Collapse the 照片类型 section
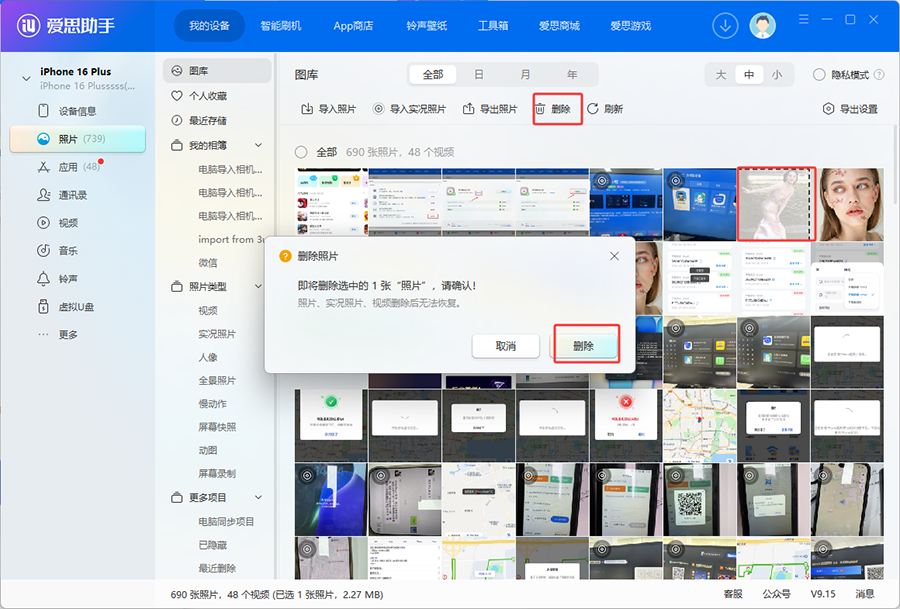The width and height of the screenshot is (900, 609). [x=259, y=286]
